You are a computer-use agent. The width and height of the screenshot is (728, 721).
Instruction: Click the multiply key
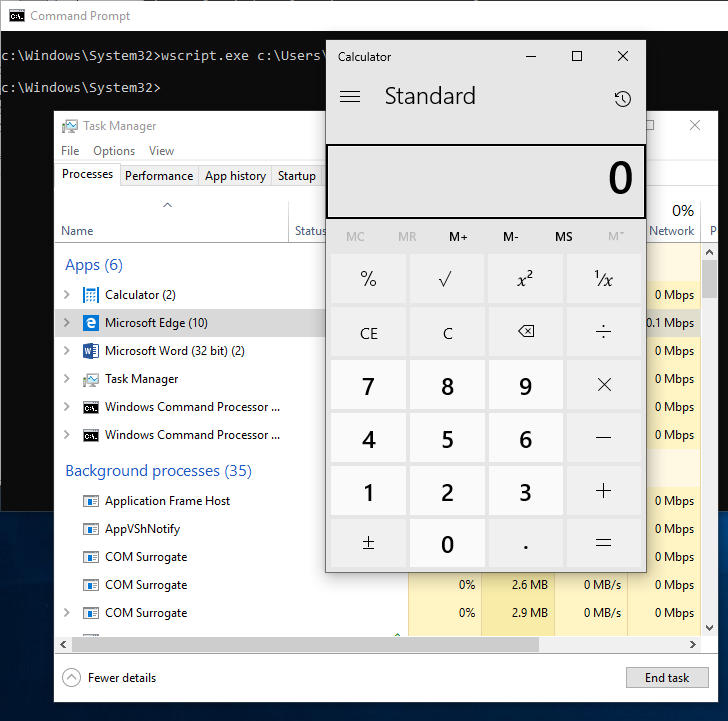tap(604, 384)
